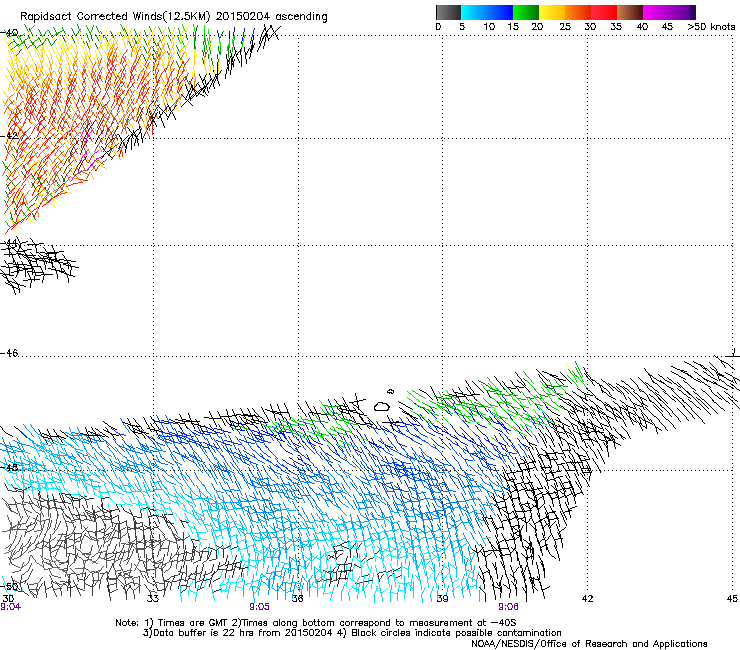Click the 9:05 swath time marker
The height and width of the screenshot is (650, 740).
coord(259,607)
